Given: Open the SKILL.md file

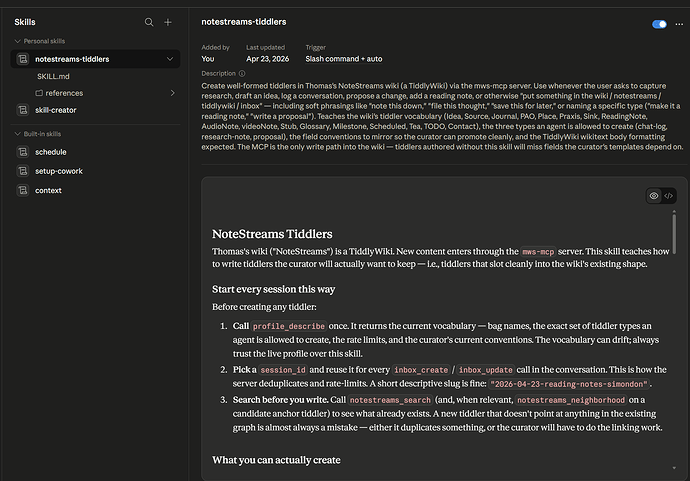Looking at the screenshot, I should 53,76.
